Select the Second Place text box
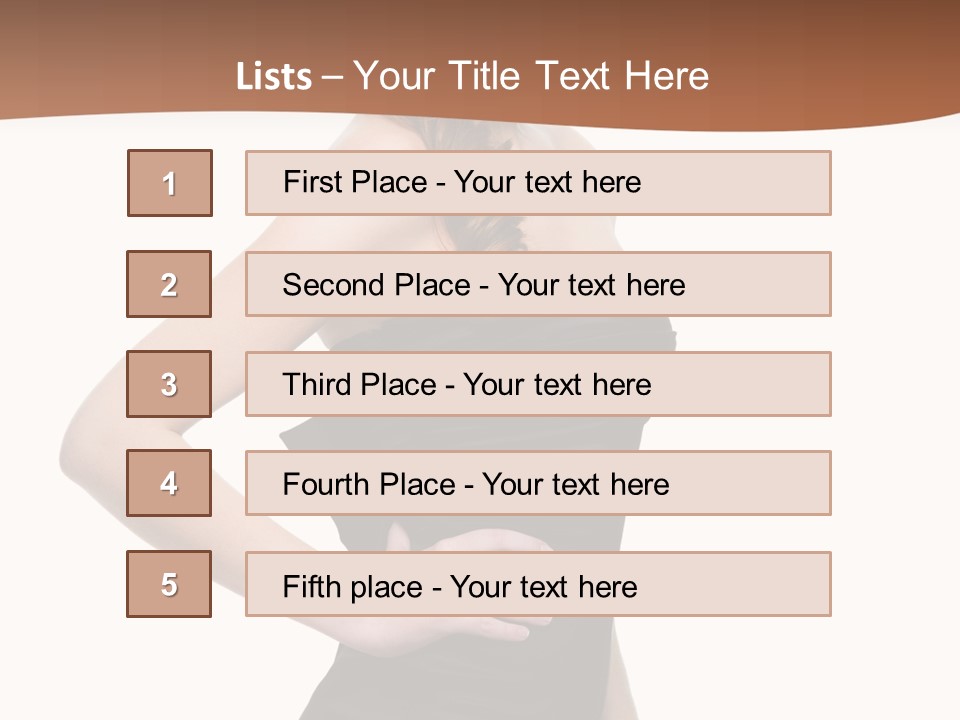Screen dimensions: 960x720 [538, 284]
